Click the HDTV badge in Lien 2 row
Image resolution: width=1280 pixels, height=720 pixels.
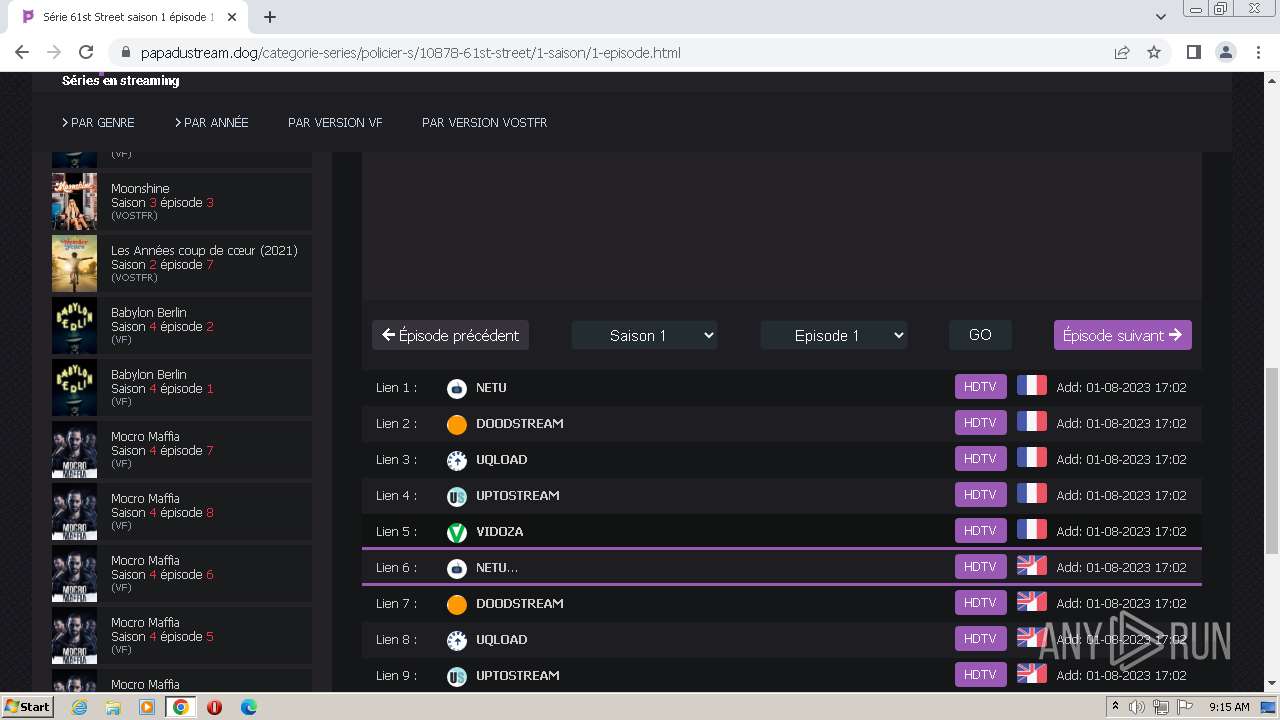click(980, 423)
